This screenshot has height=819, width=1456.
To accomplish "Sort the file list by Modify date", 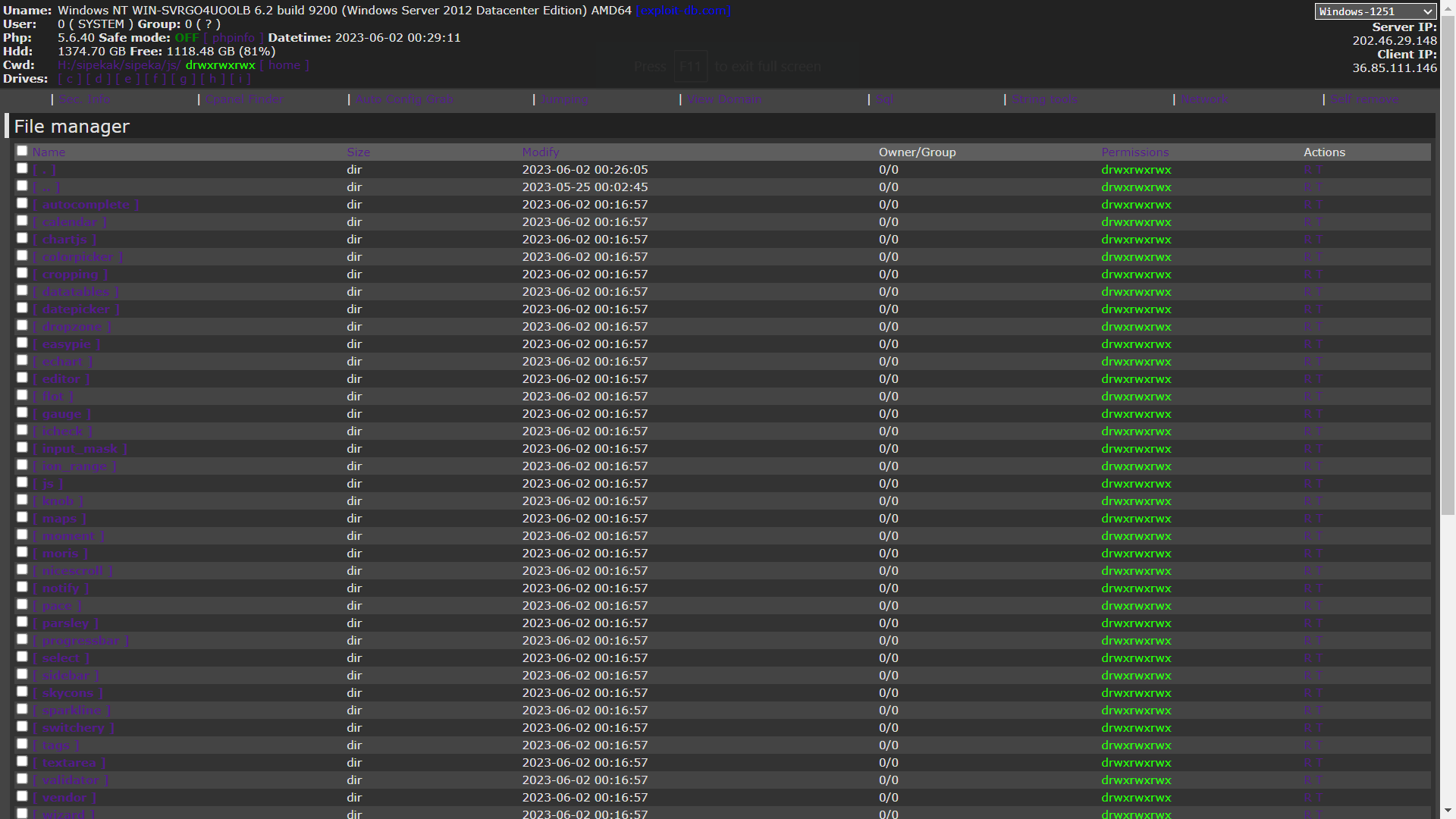I will pos(541,152).
